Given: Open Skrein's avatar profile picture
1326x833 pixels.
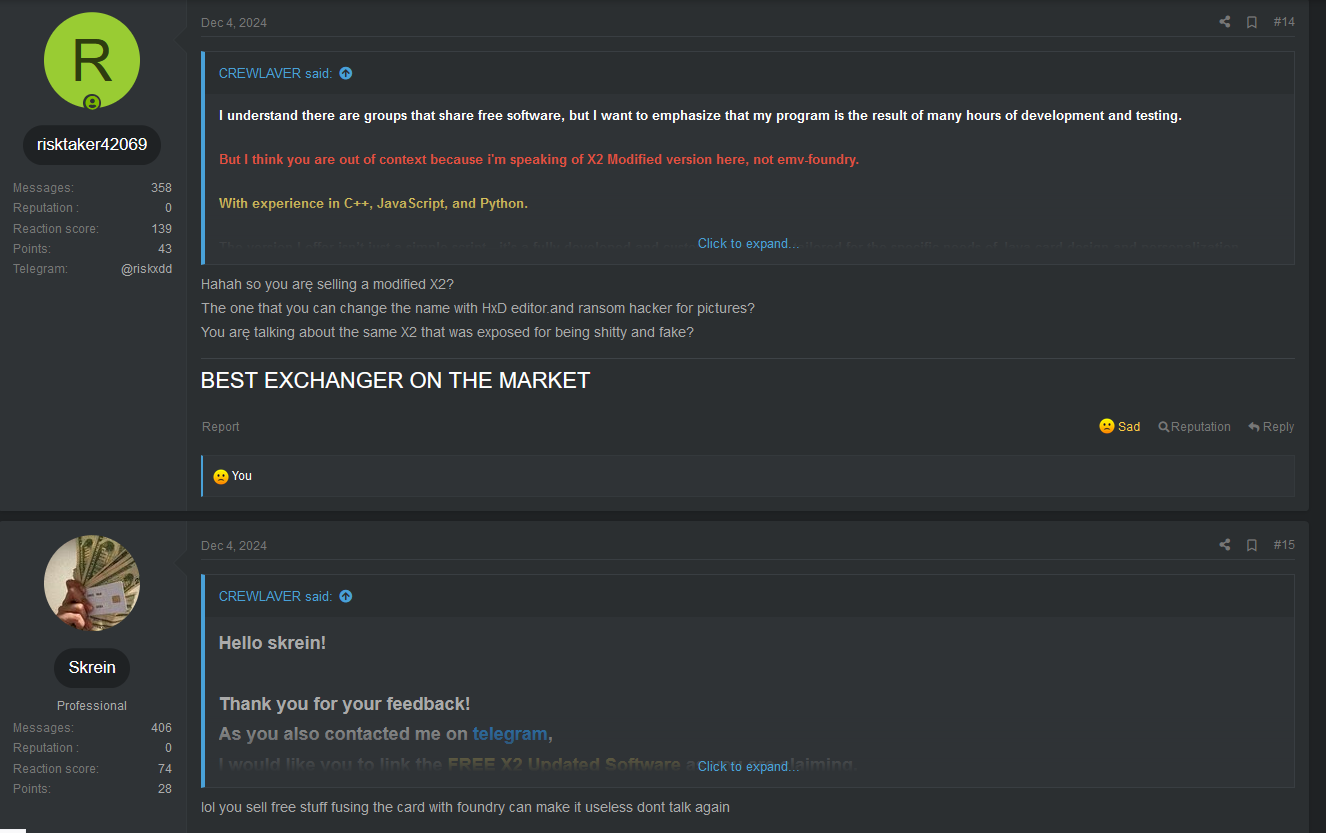Looking at the screenshot, I should pos(92,583).
